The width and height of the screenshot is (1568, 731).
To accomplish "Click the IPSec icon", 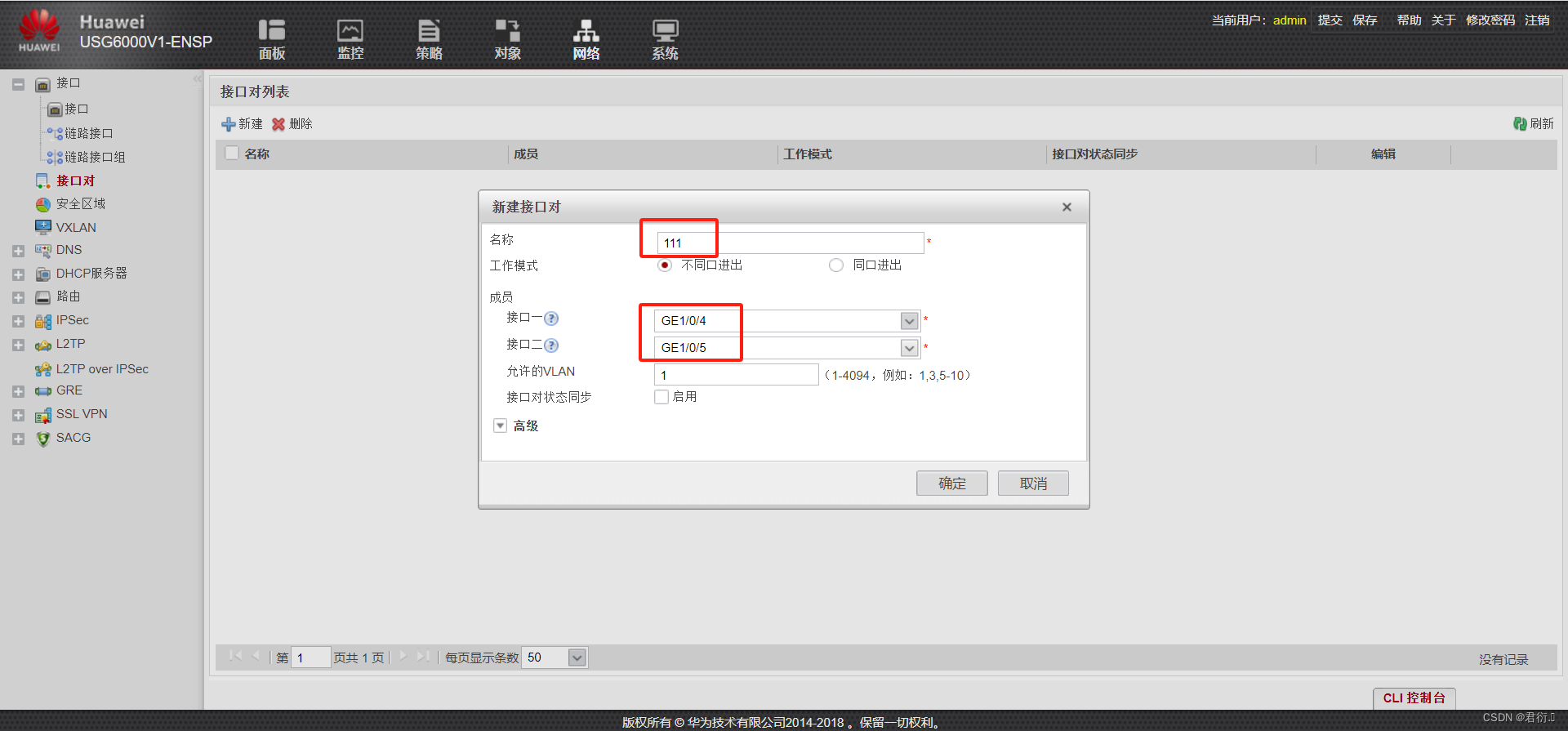I will point(43,321).
